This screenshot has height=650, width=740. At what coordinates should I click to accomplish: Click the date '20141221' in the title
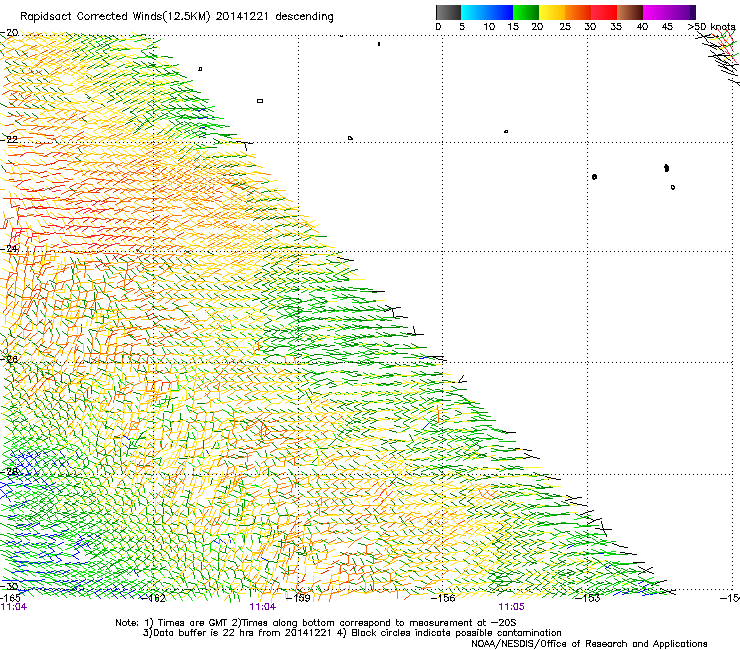[242, 17]
